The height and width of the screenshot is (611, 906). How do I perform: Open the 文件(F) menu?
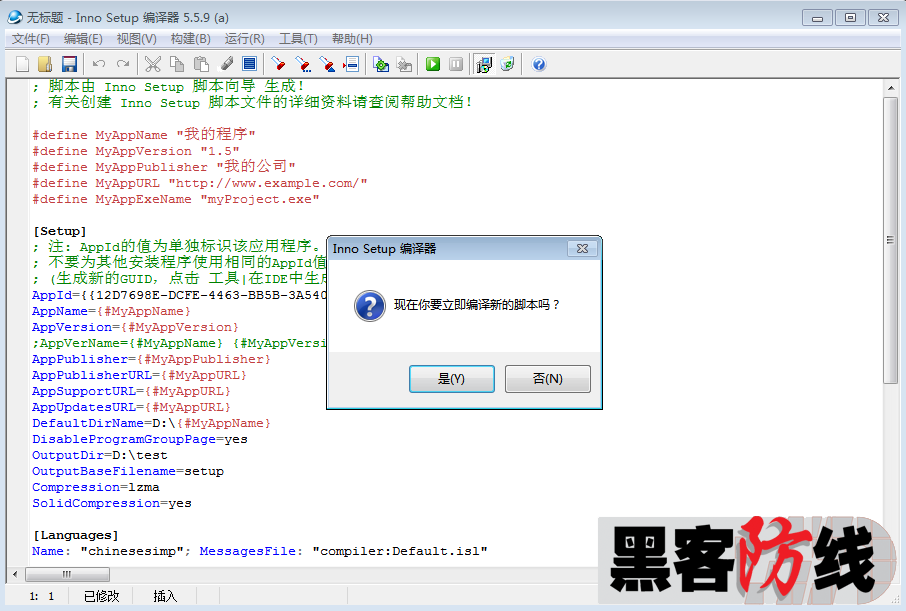coord(31,39)
